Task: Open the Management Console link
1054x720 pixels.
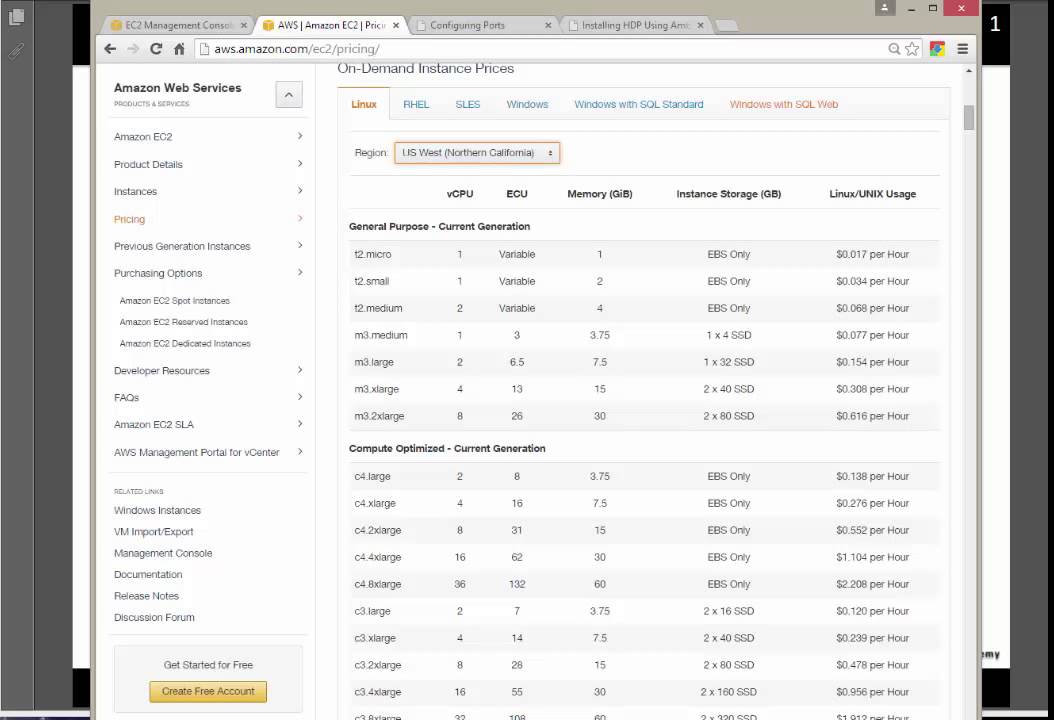Action: point(163,553)
